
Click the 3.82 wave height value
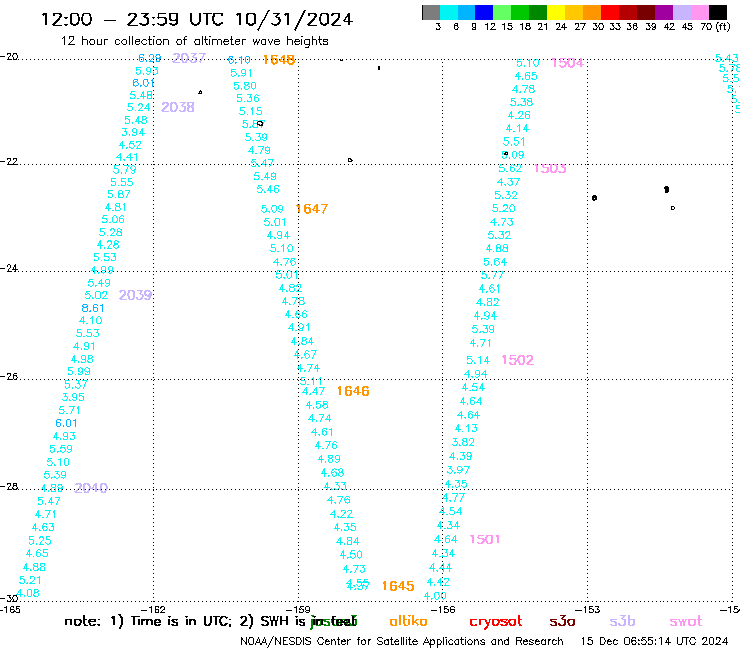pos(463,442)
